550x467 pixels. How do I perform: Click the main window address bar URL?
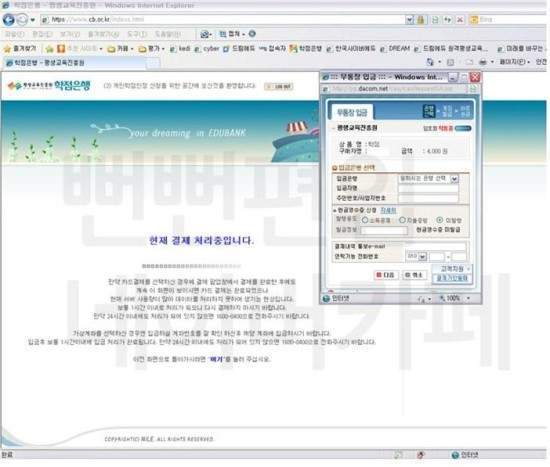[x=98, y=20]
